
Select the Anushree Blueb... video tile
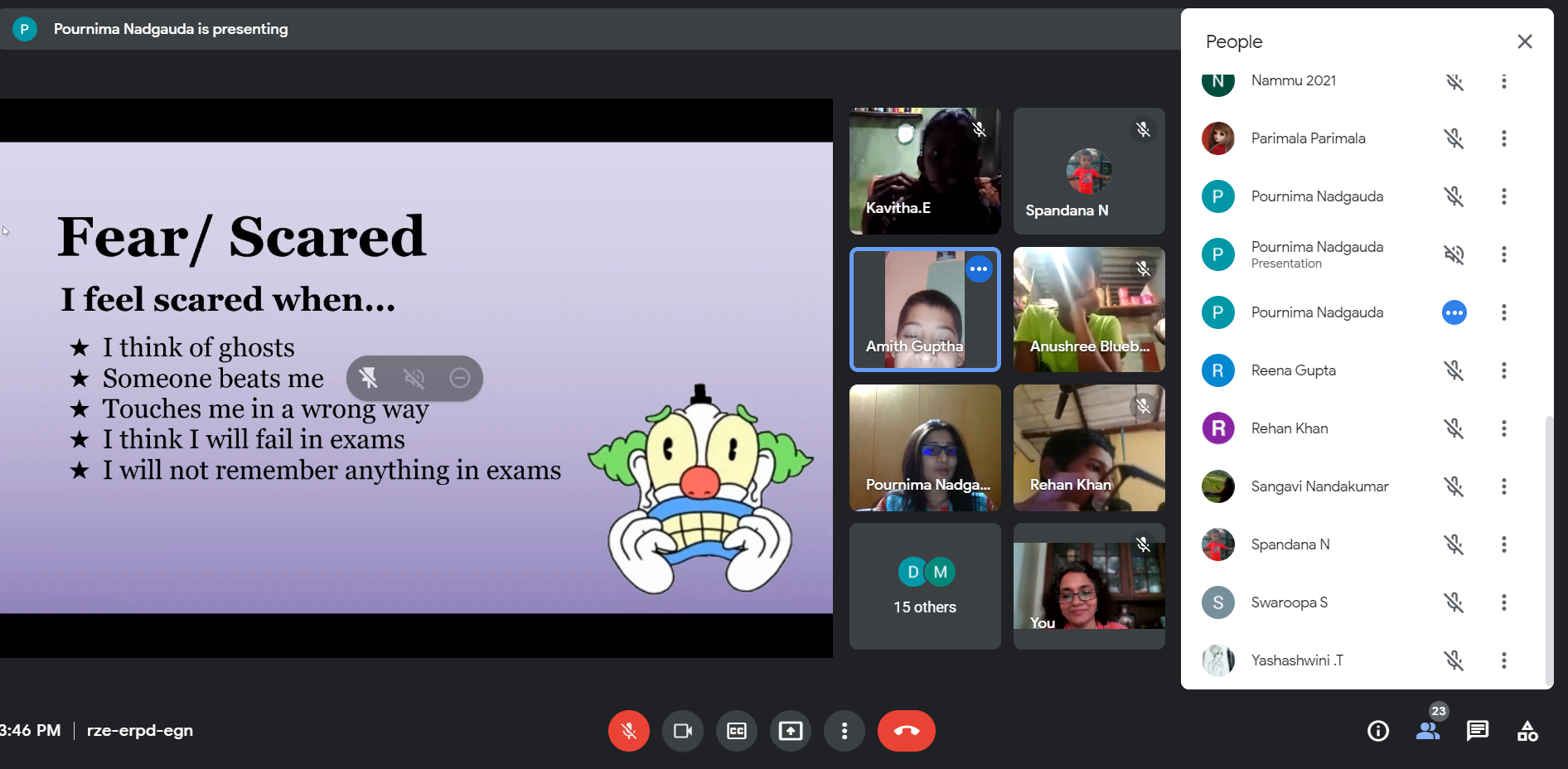click(1089, 309)
